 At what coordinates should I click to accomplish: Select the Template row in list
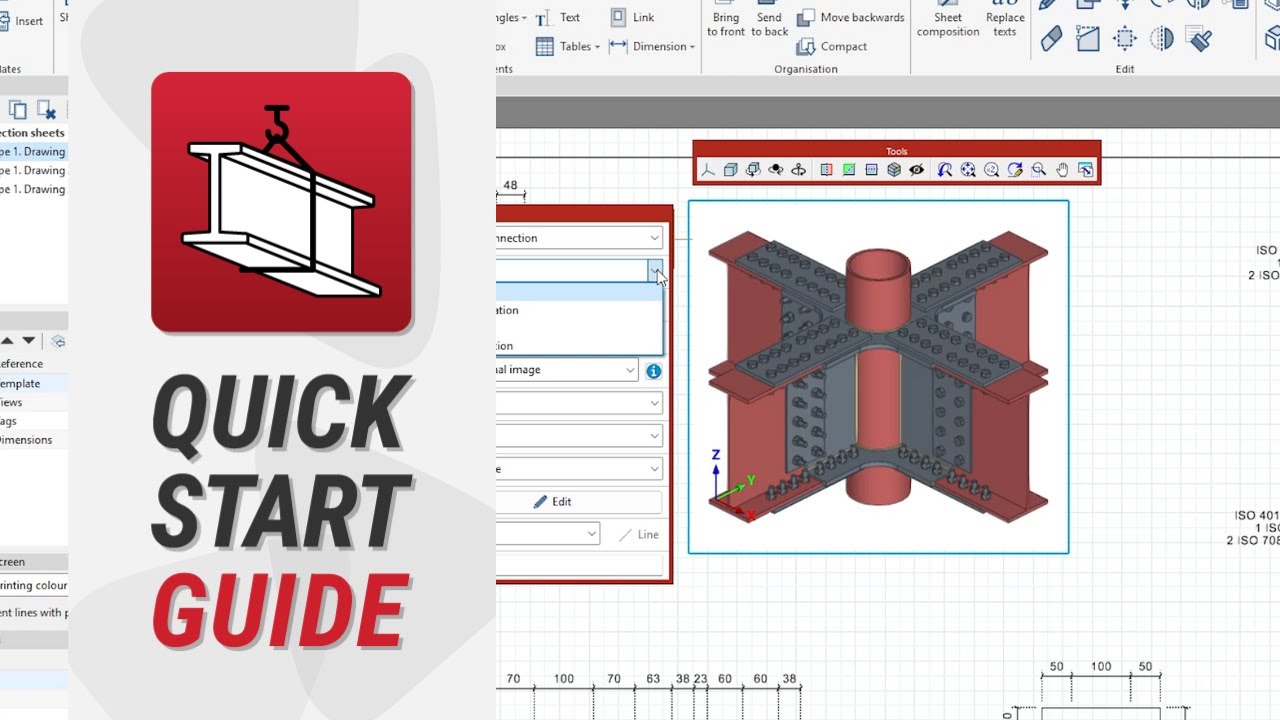click(34, 383)
